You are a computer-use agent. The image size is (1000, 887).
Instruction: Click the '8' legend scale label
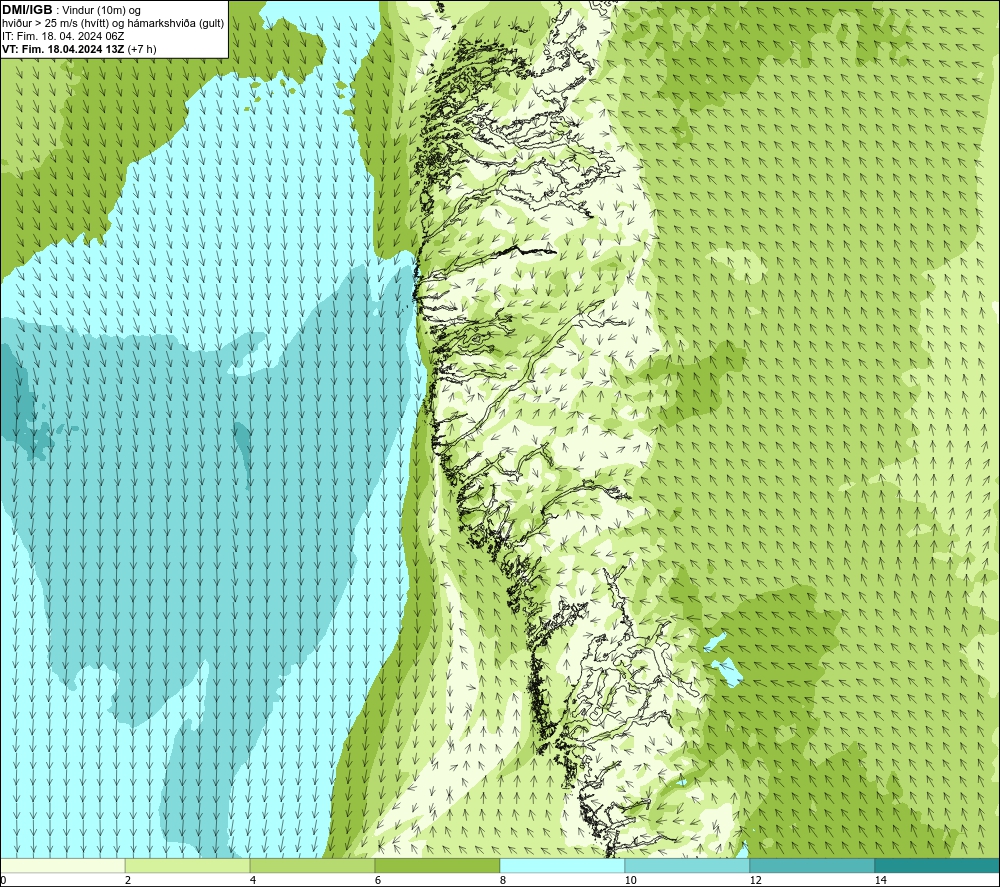(503, 881)
